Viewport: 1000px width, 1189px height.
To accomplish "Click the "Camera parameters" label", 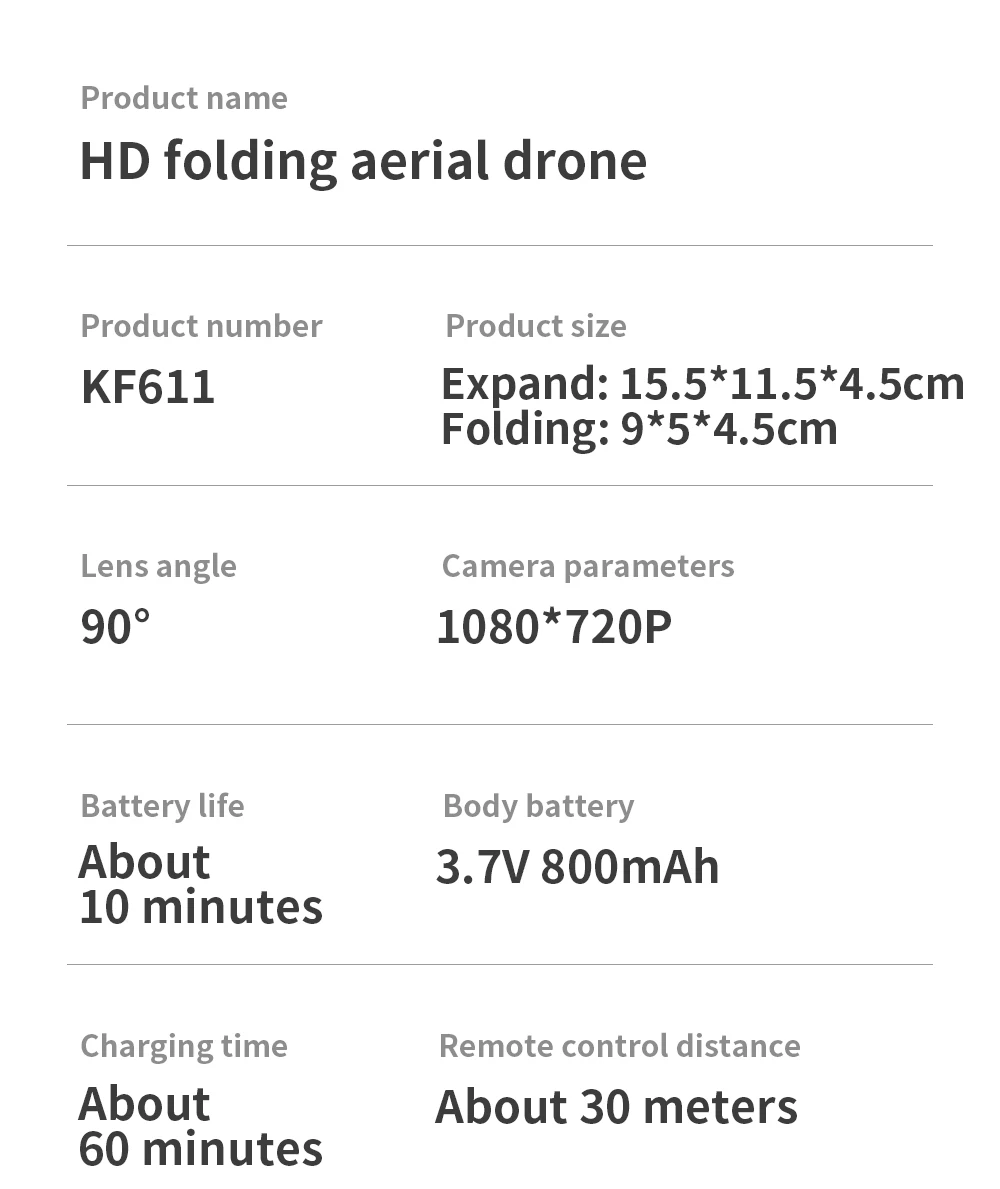I will [588, 566].
